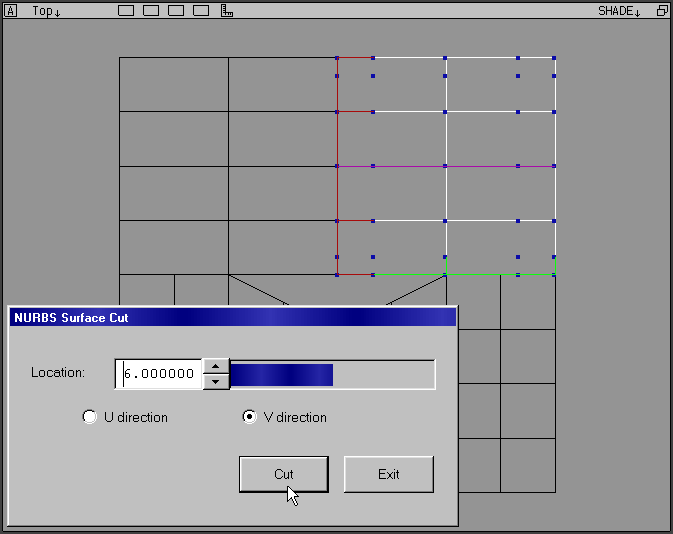Select the V direction radio button
Image resolution: width=673 pixels, height=534 pixels.
tap(250, 417)
